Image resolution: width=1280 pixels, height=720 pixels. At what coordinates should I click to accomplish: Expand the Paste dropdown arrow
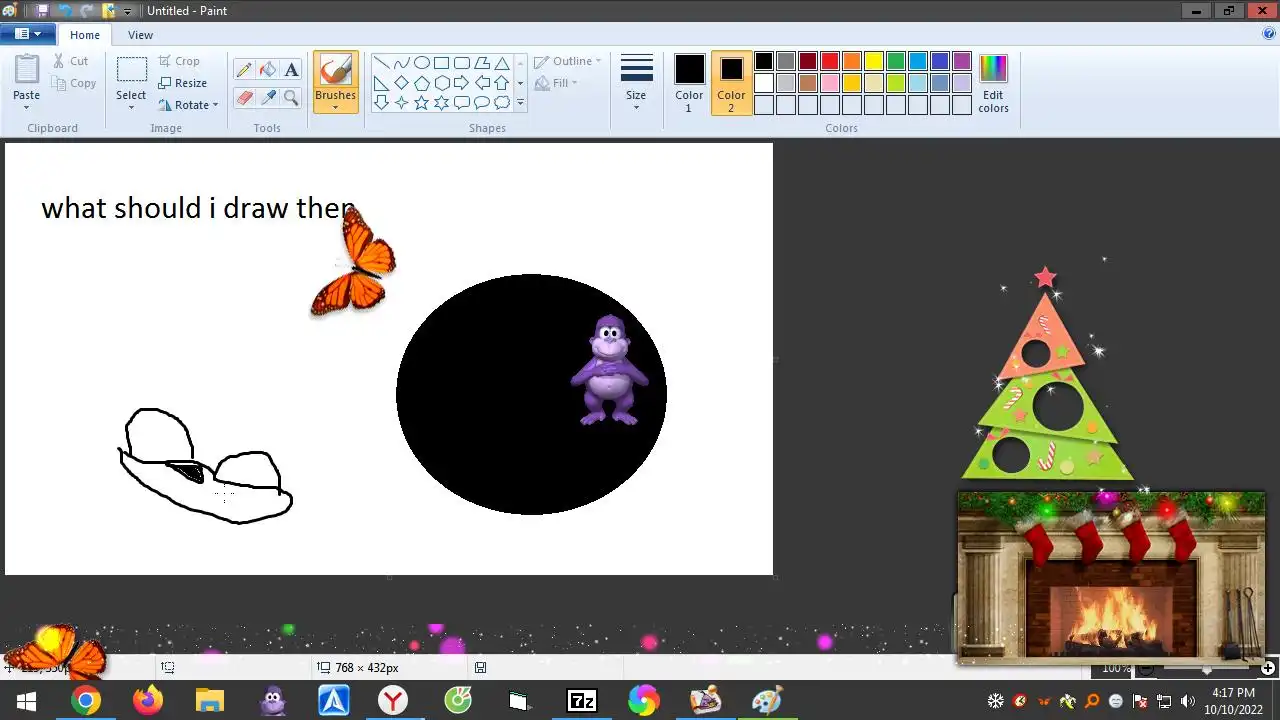click(x=27, y=107)
